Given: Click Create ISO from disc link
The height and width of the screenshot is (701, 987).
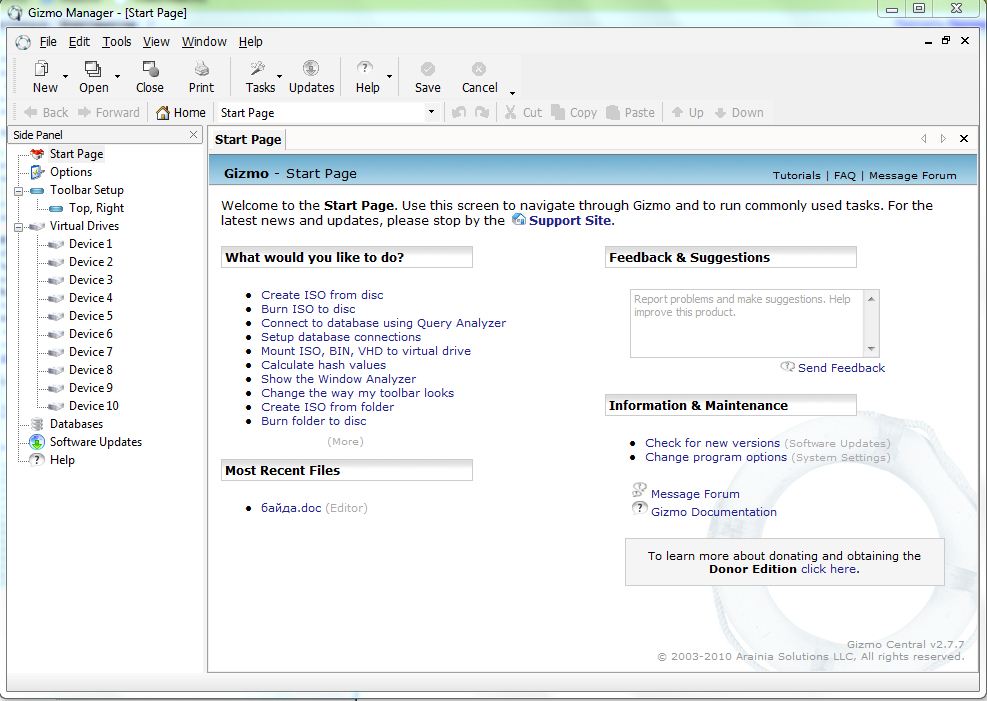Looking at the screenshot, I should click(x=322, y=295).
